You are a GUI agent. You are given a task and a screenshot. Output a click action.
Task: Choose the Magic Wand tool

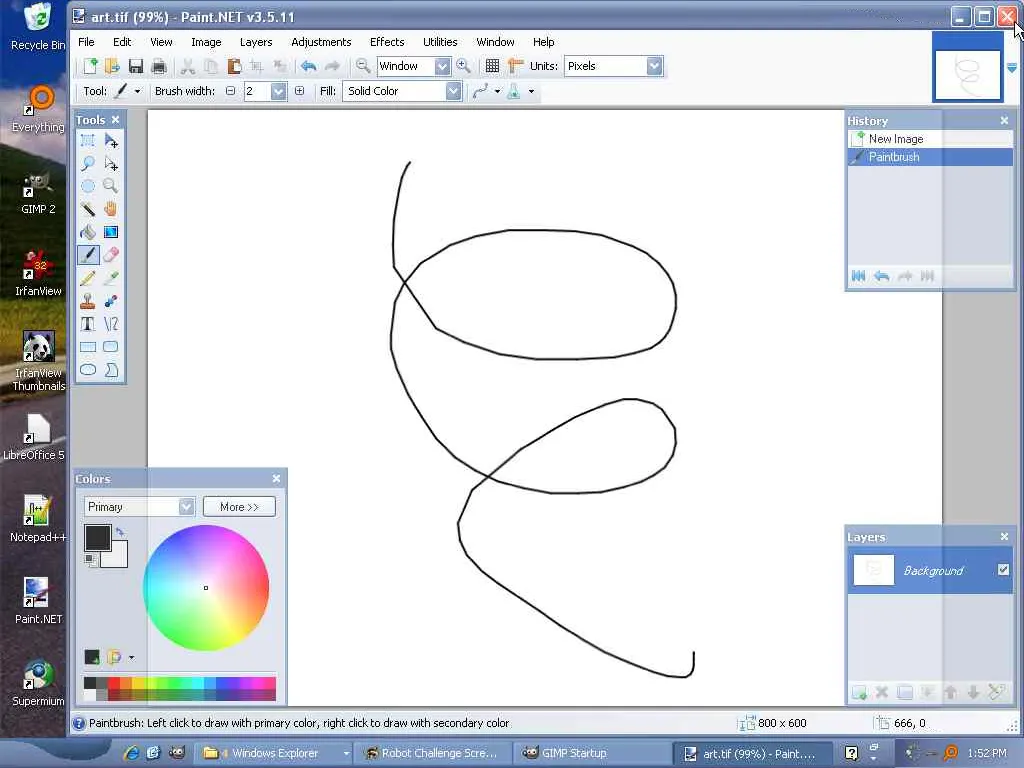[88, 209]
